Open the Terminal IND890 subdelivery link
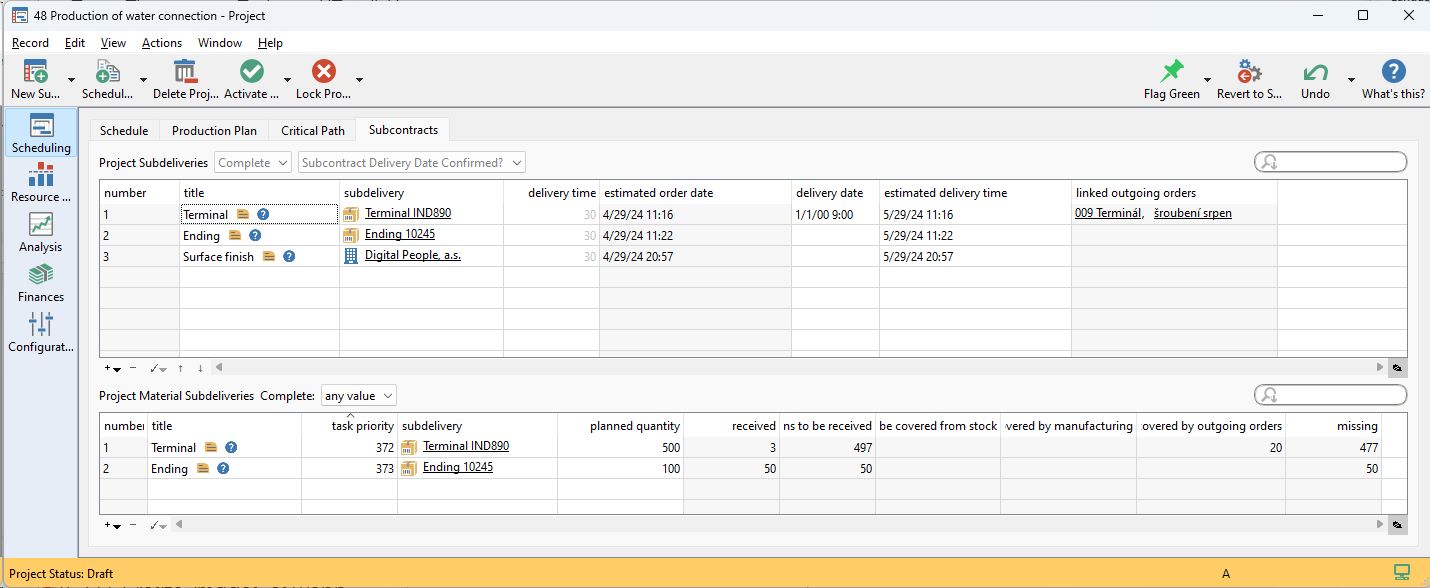The image size is (1430, 588). pos(407,213)
